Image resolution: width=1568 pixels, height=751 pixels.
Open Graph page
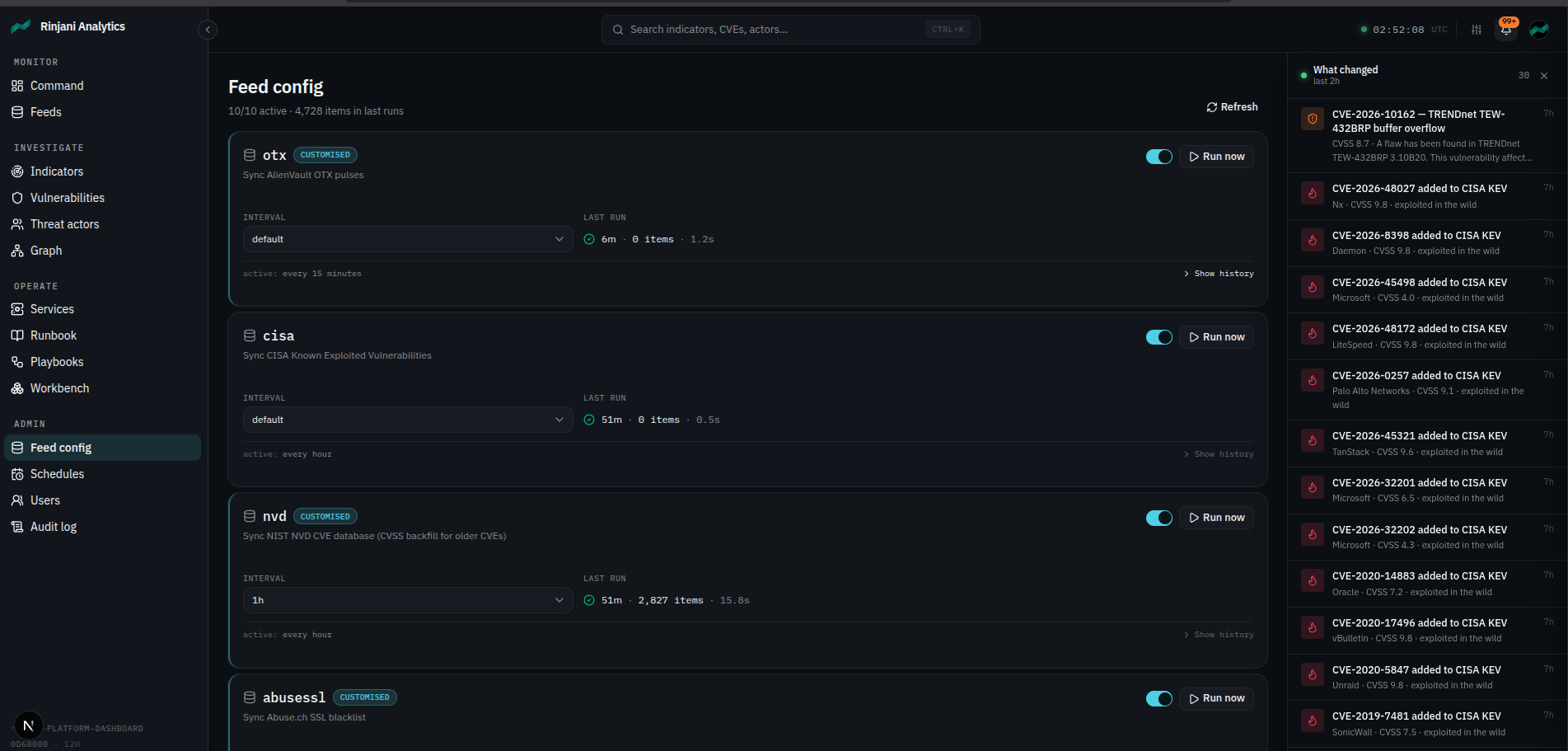tap(103, 251)
